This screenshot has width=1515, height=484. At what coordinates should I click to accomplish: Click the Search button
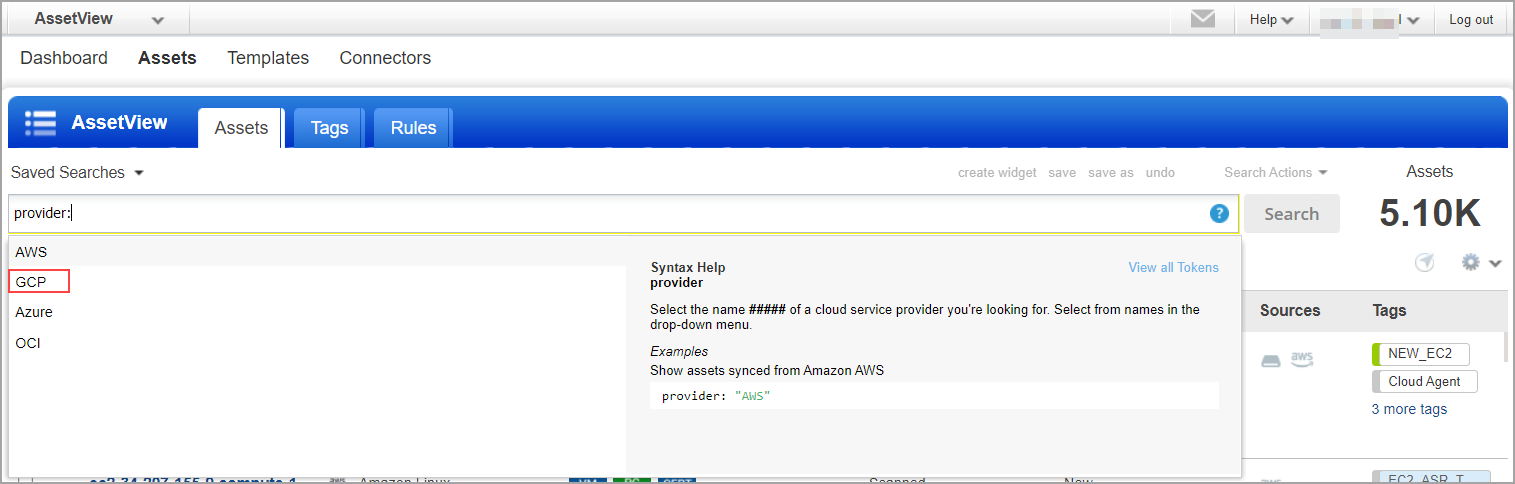[x=1291, y=214]
